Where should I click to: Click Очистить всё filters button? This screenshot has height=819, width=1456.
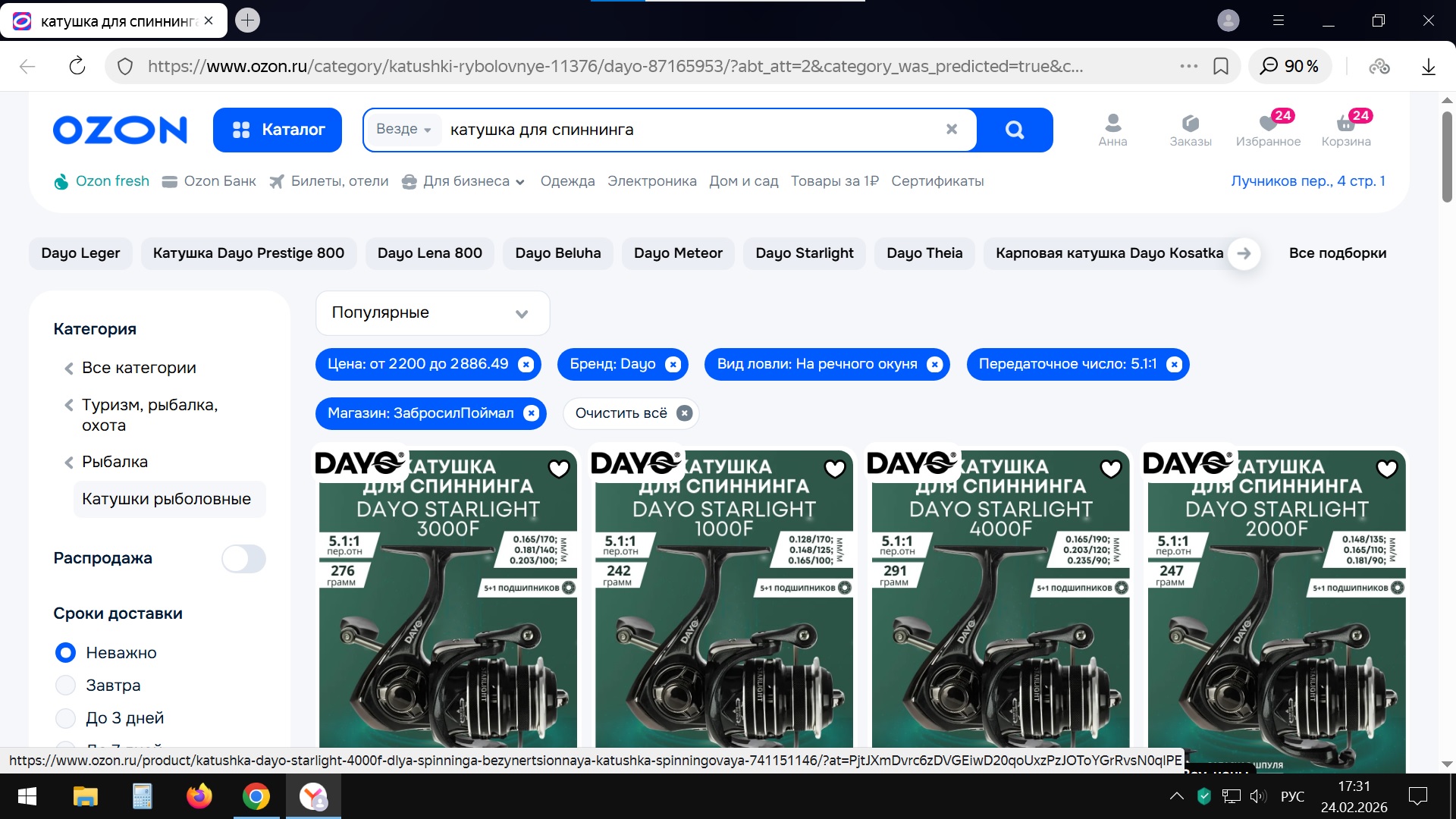tap(631, 413)
